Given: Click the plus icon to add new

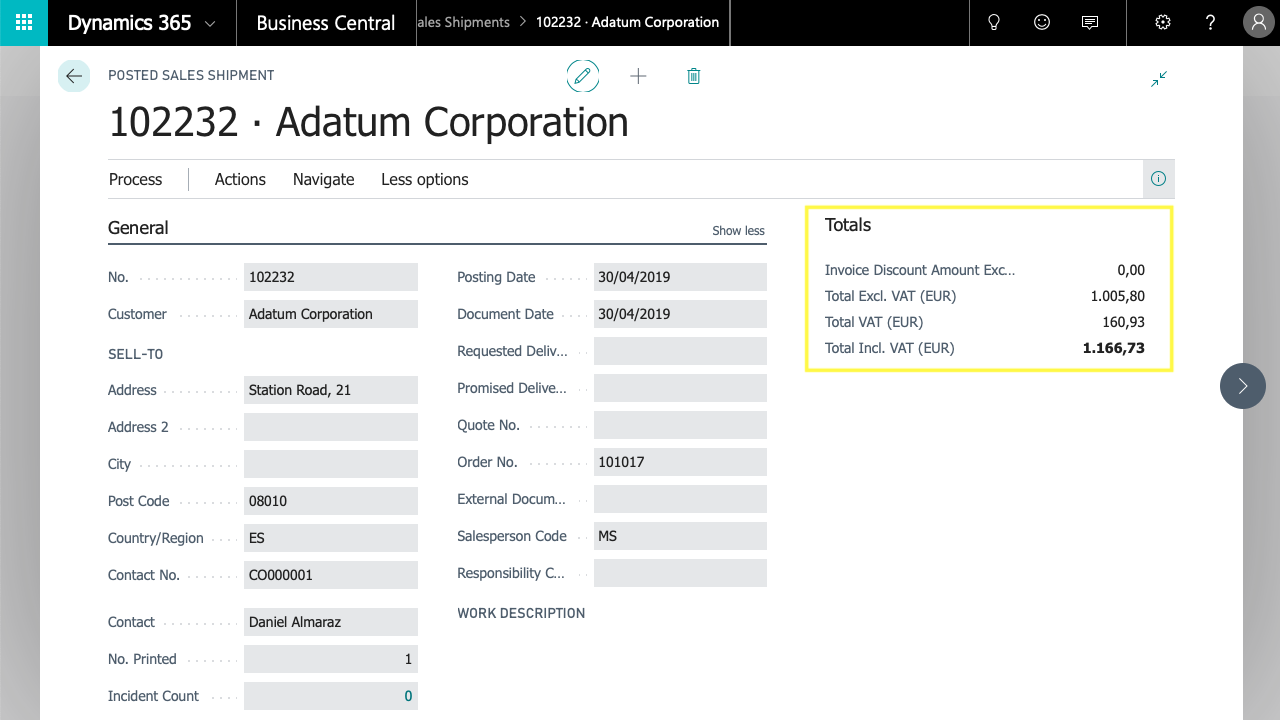Looking at the screenshot, I should coord(638,76).
